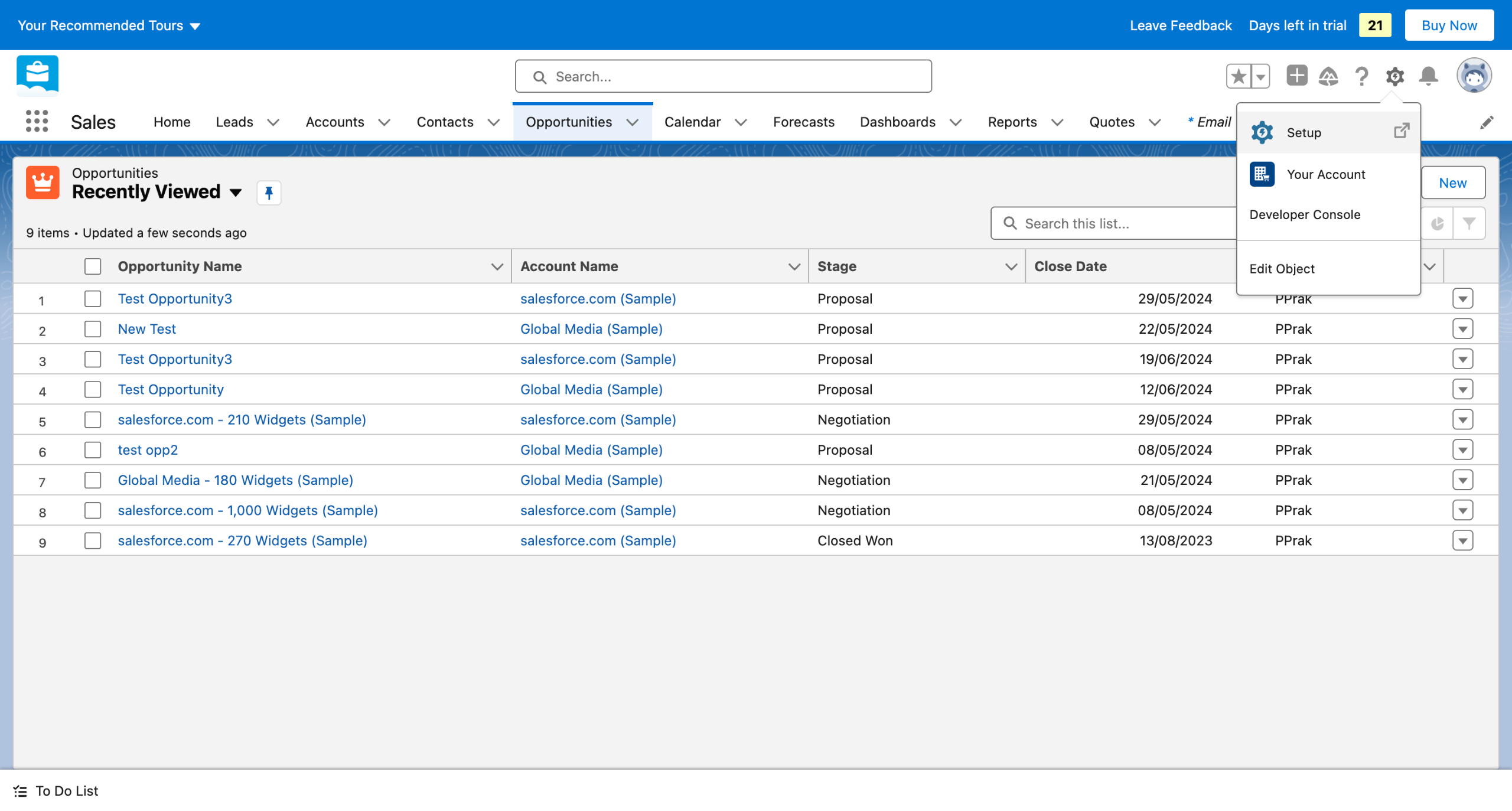
Task: Click the Sales app briefcase logo
Action: 38,76
